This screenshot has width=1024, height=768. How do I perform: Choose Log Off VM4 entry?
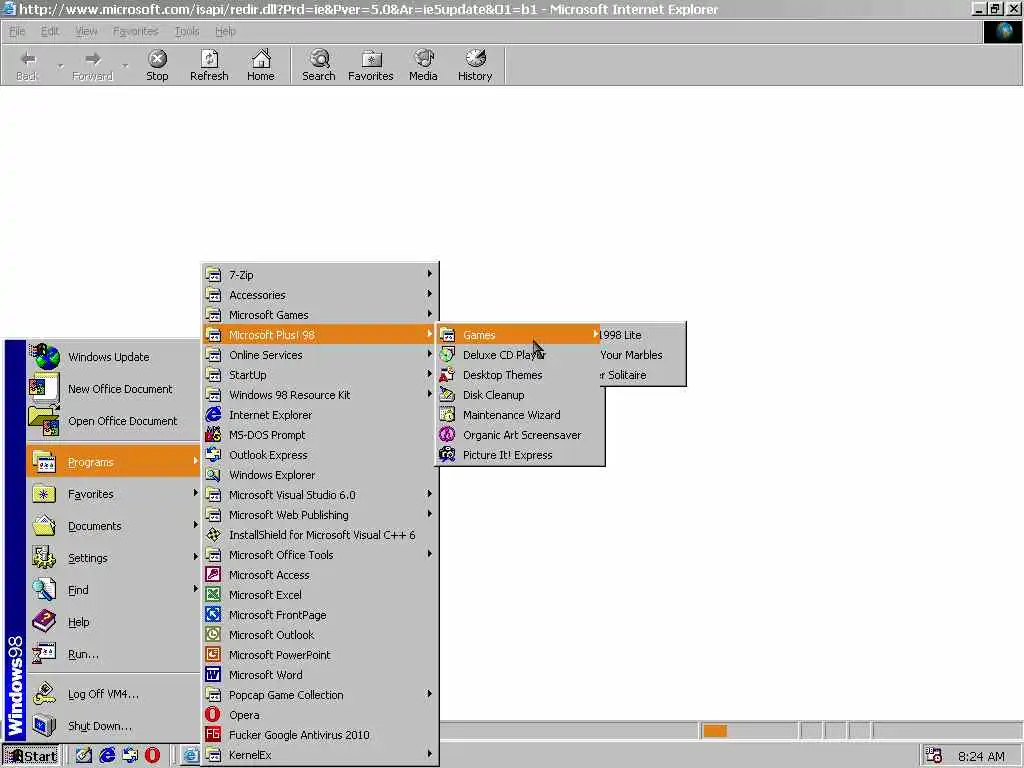[x=114, y=694]
